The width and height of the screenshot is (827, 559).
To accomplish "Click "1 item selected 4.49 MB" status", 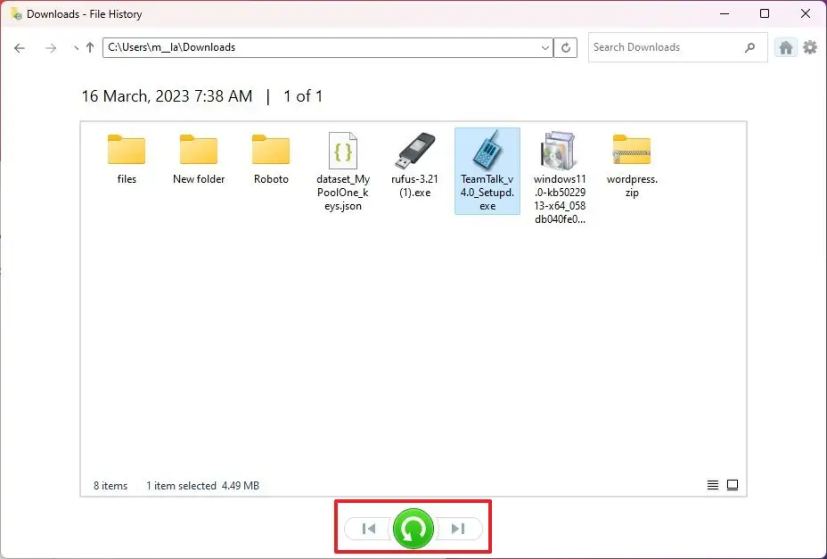I will coord(203,486).
